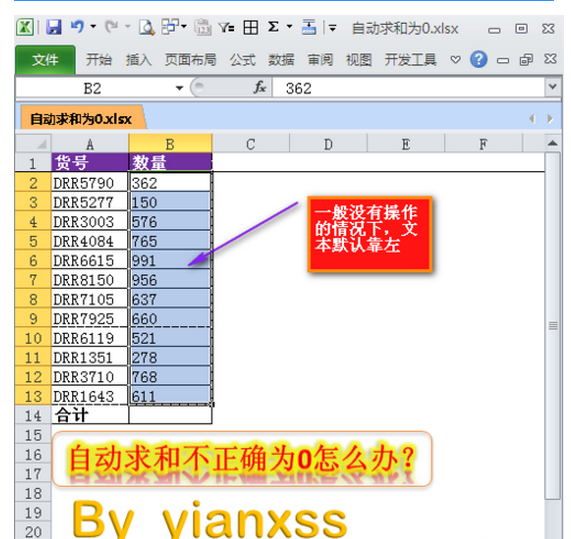
Task: Open Print Preview magnifier icon
Action: (146, 27)
